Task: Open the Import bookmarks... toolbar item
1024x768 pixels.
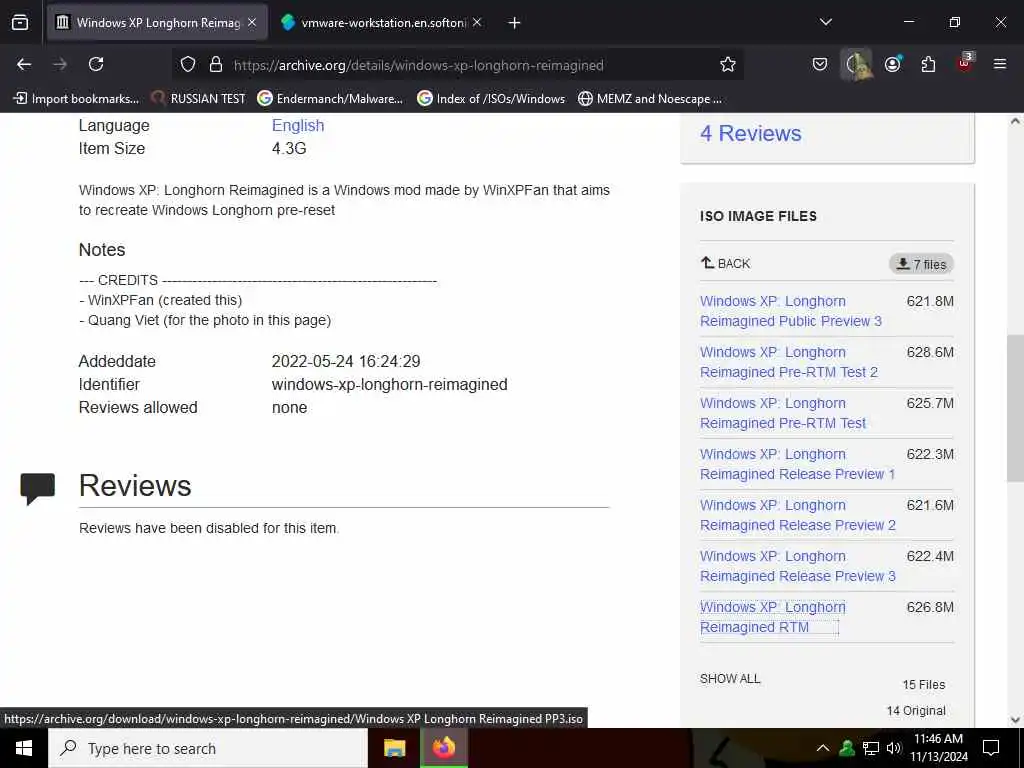Action: (76, 99)
